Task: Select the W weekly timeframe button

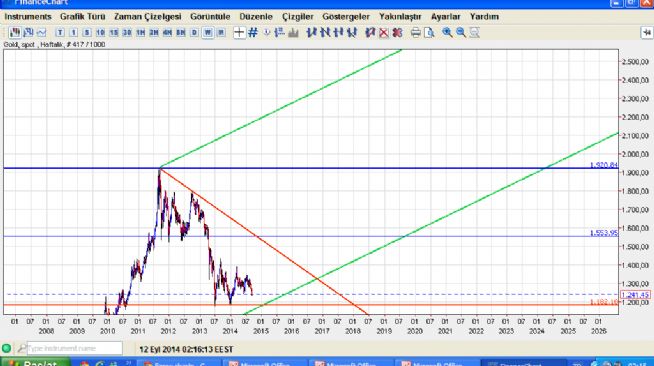Action: coord(208,33)
